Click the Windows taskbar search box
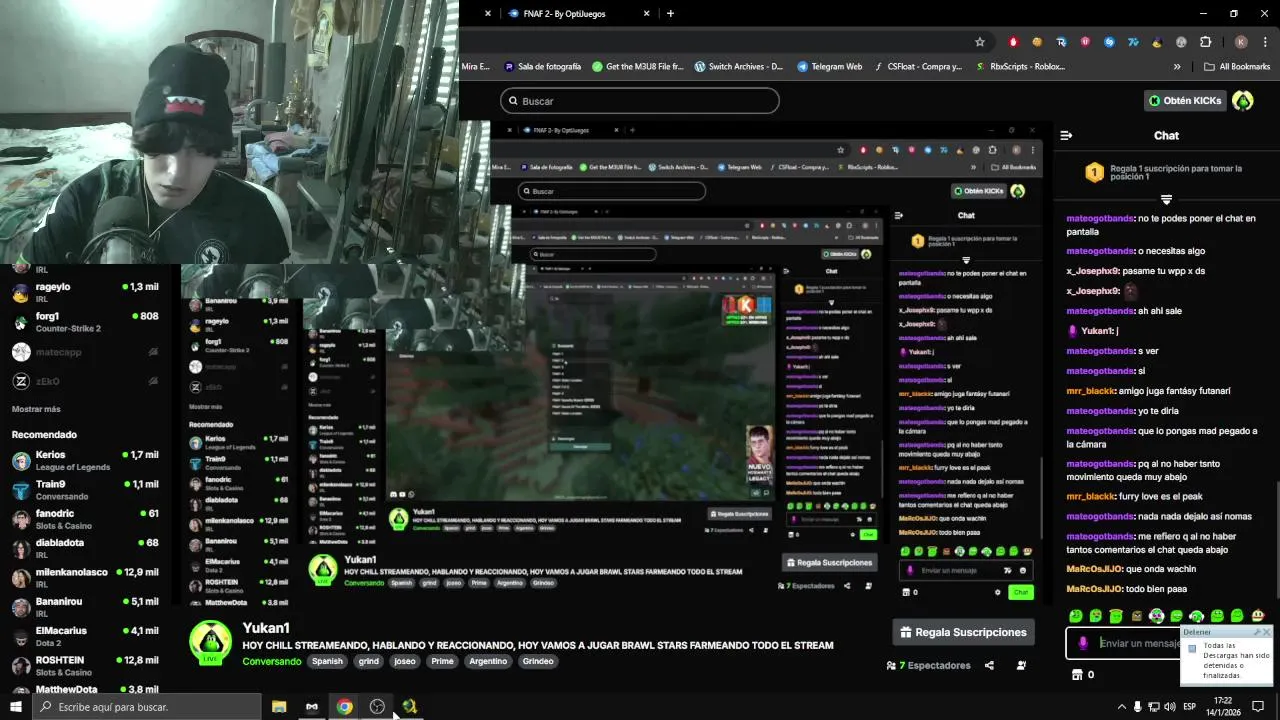1280x720 pixels. 147,706
